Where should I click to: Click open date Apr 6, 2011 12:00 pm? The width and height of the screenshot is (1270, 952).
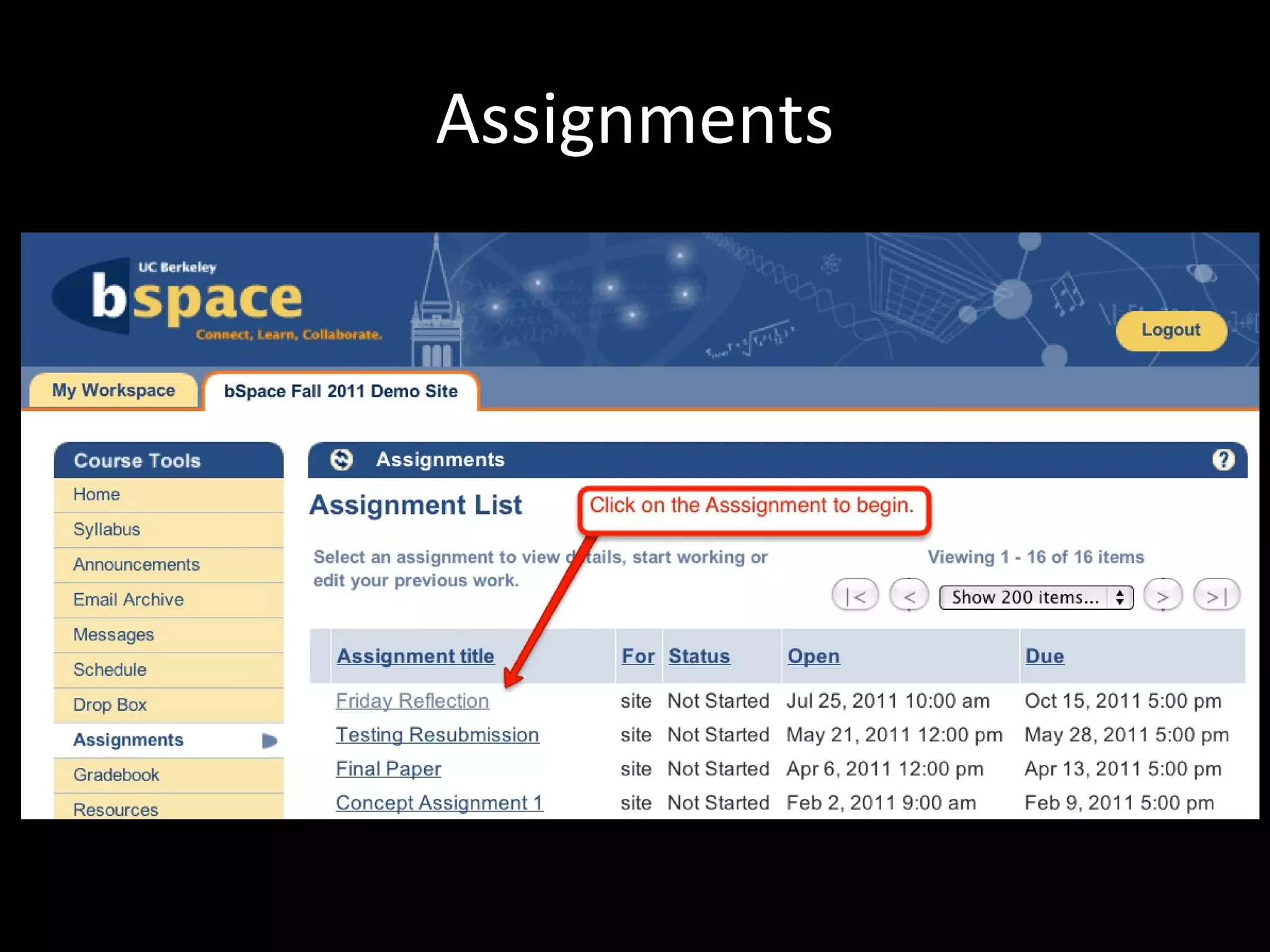click(x=885, y=769)
